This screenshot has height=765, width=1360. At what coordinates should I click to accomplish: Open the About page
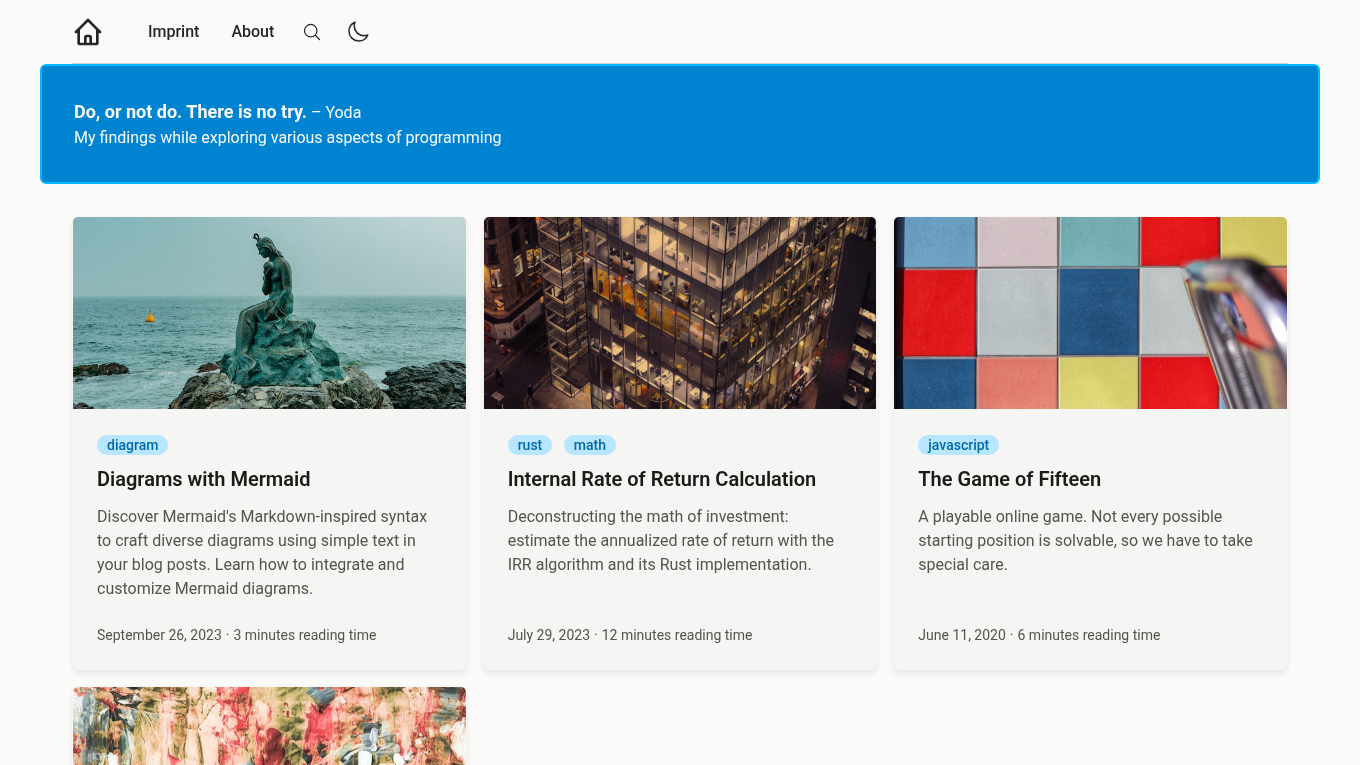[252, 31]
